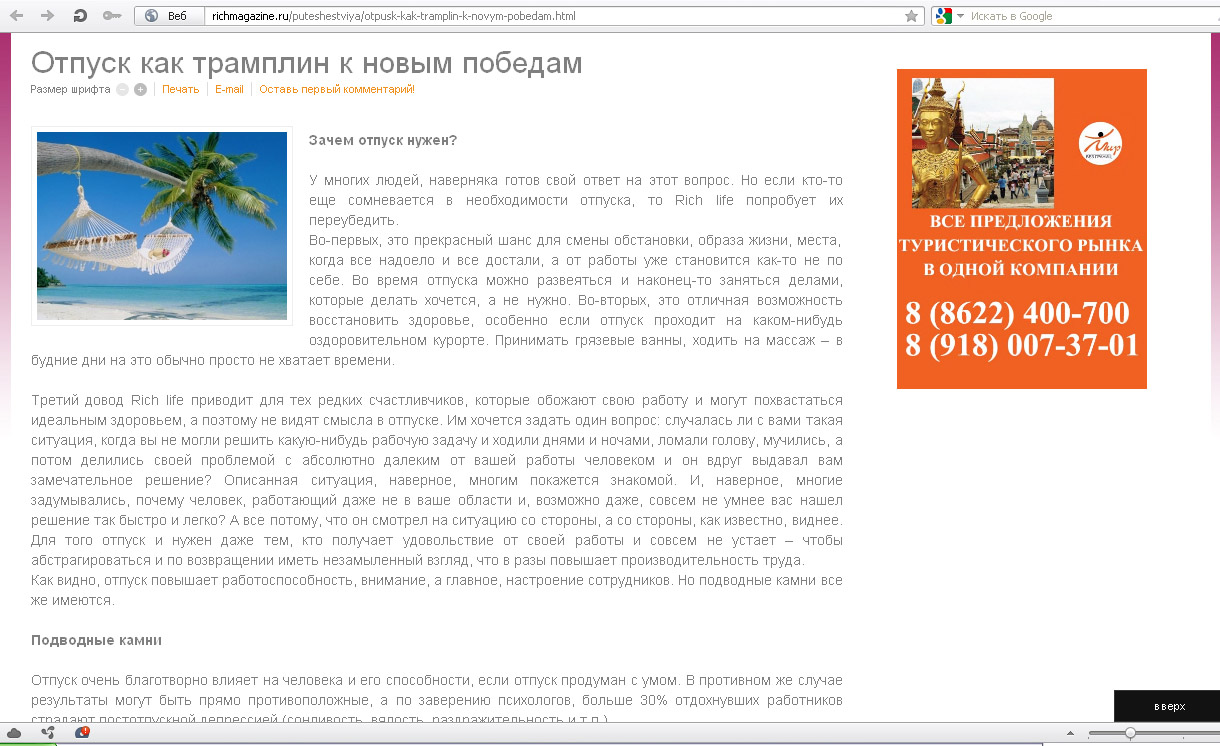Open the Opera Link cloud icon in status bar
The width and height of the screenshot is (1220, 746).
[x=16, y=733]
